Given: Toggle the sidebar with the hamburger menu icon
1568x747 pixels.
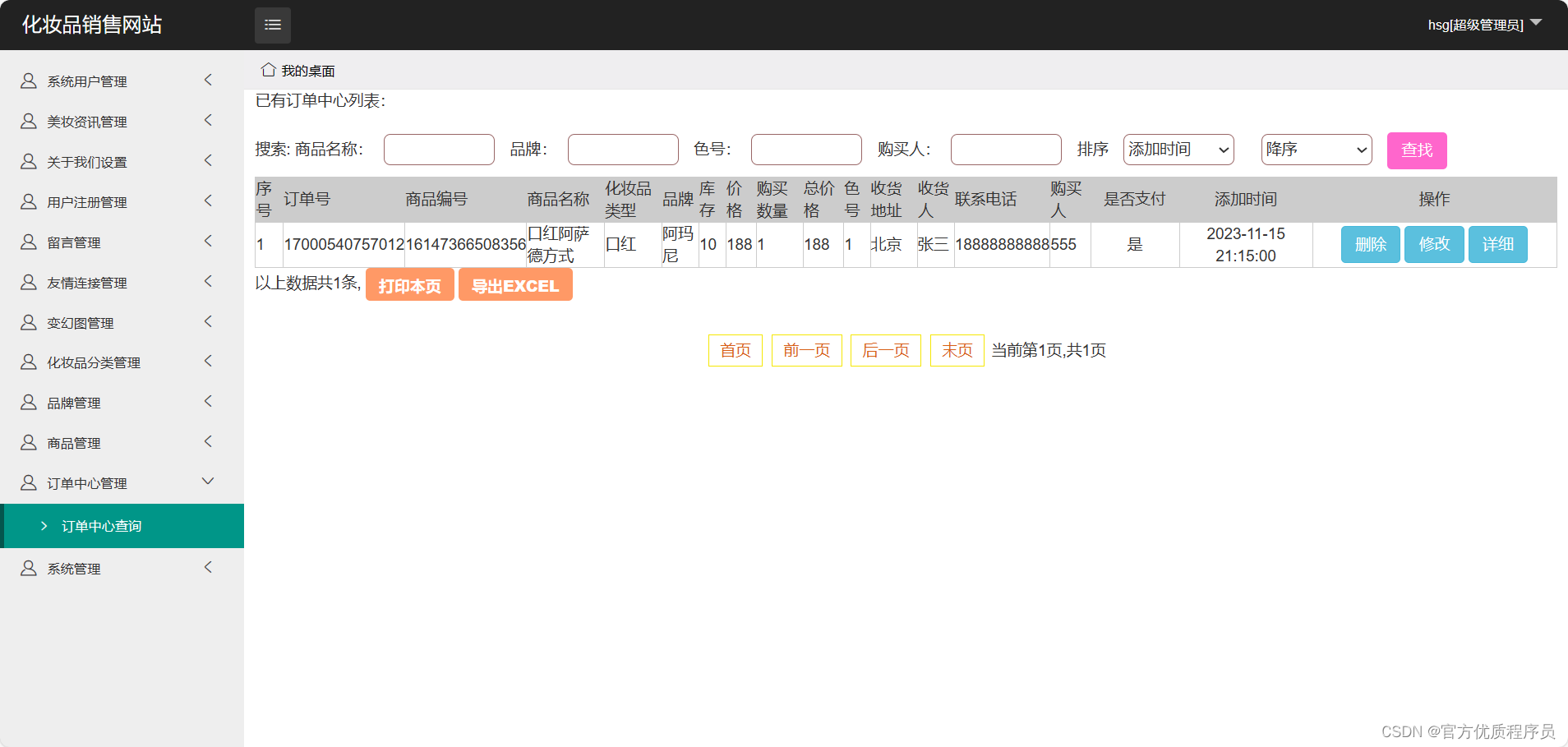Looking at the screenshot, I should pyautogui.click(x=273, y=25).
